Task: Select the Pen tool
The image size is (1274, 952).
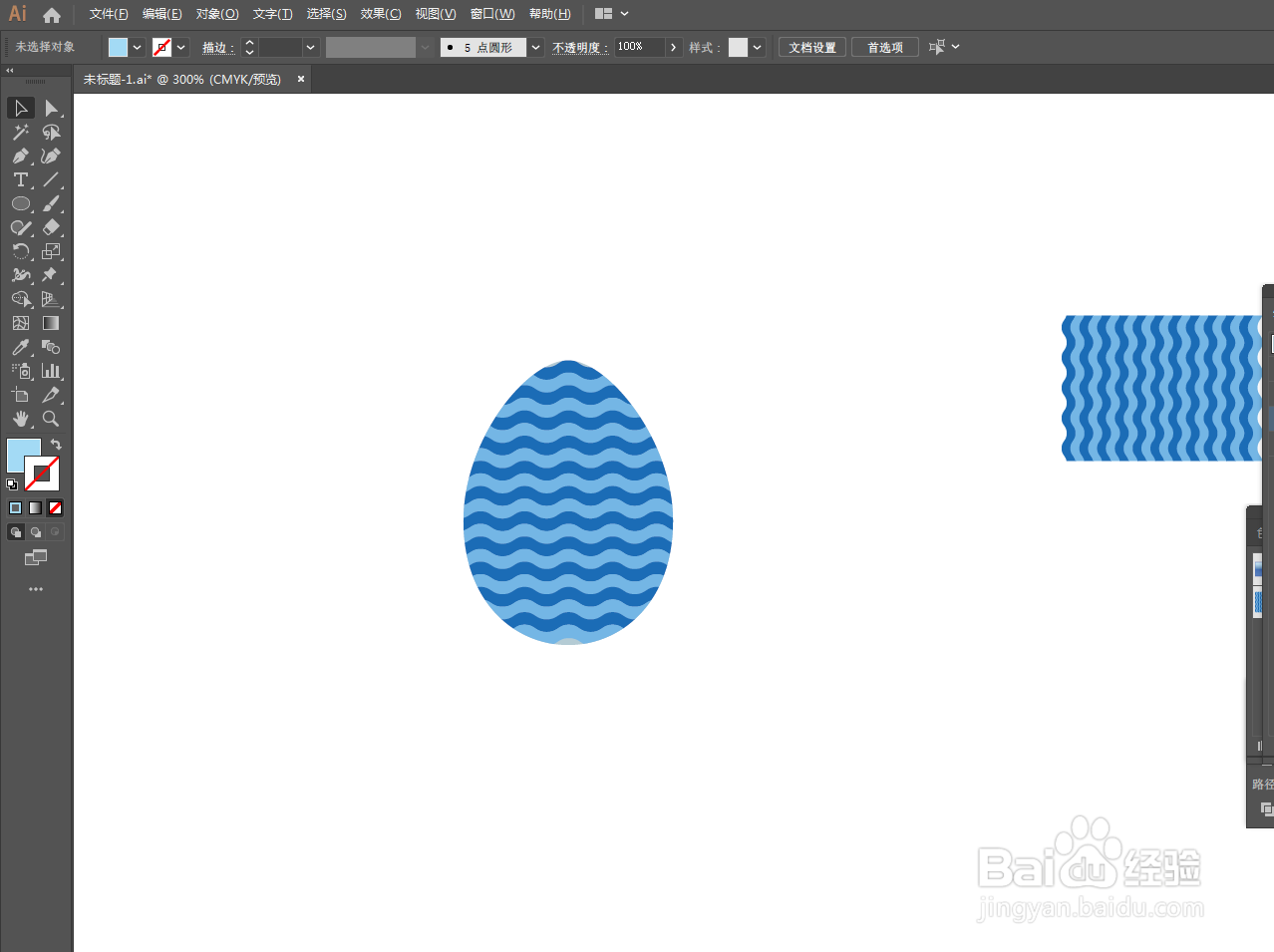Action: [21, 156]
